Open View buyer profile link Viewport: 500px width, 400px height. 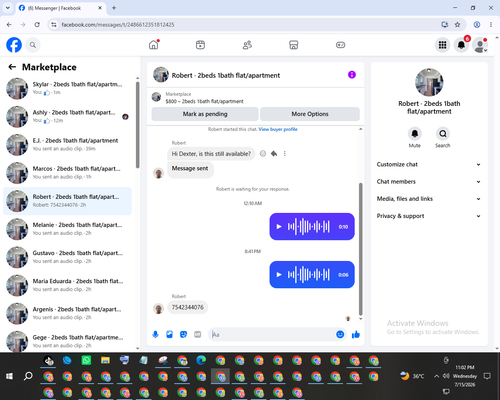(278, 129)
